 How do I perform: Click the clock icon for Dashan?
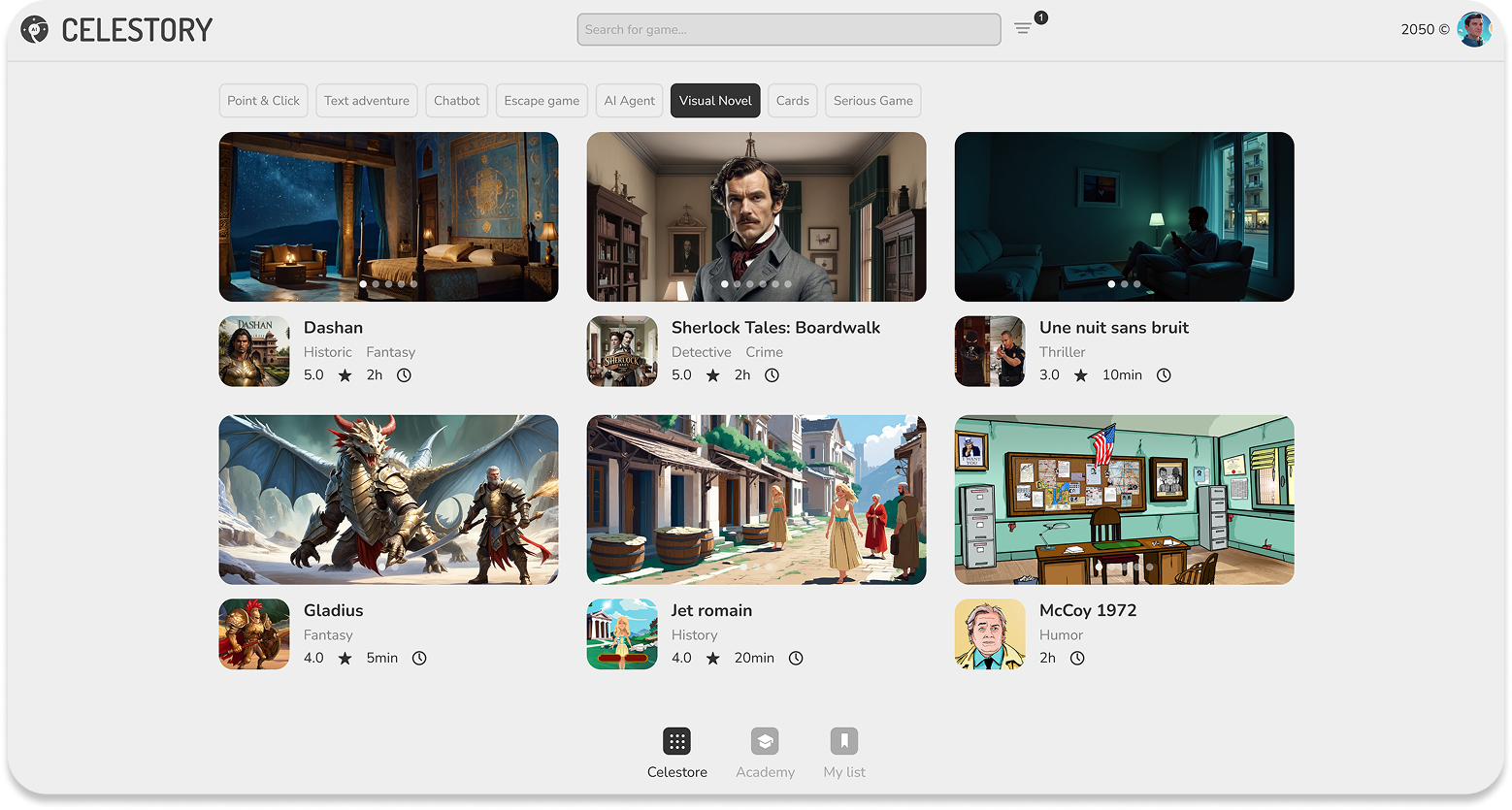point(404,375)
